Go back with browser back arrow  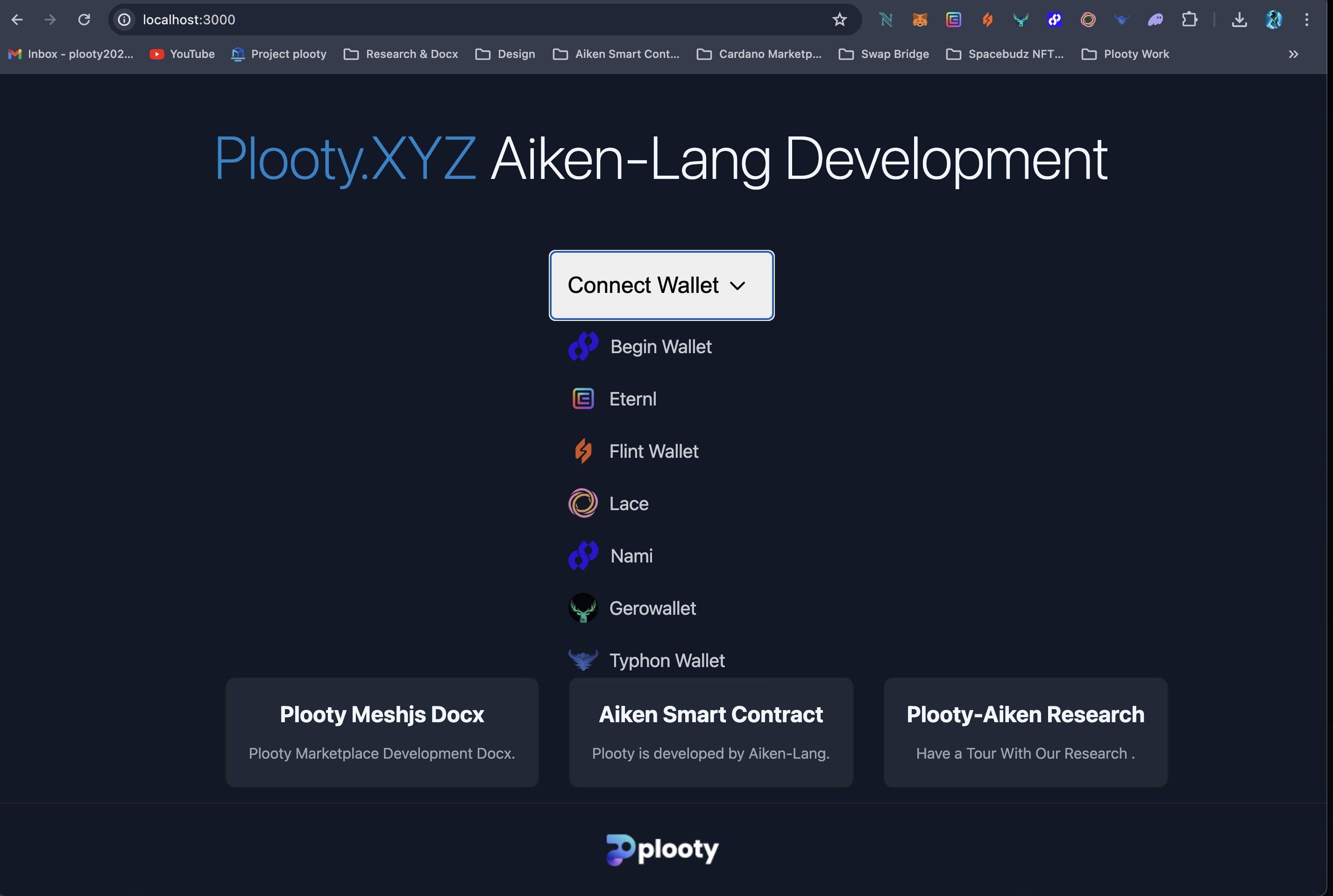pyautogui.click(x=17, y=20)
